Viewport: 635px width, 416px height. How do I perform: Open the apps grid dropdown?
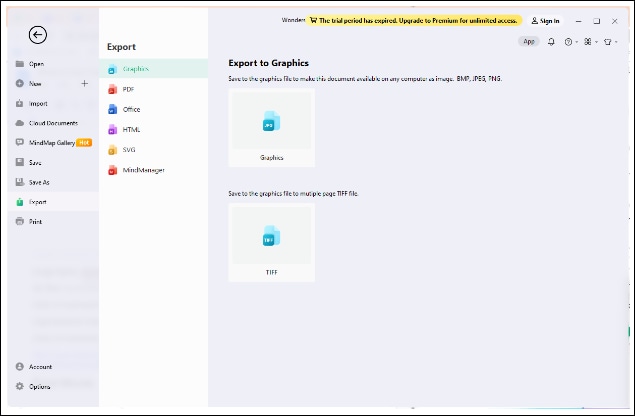(x=590, y=42)
